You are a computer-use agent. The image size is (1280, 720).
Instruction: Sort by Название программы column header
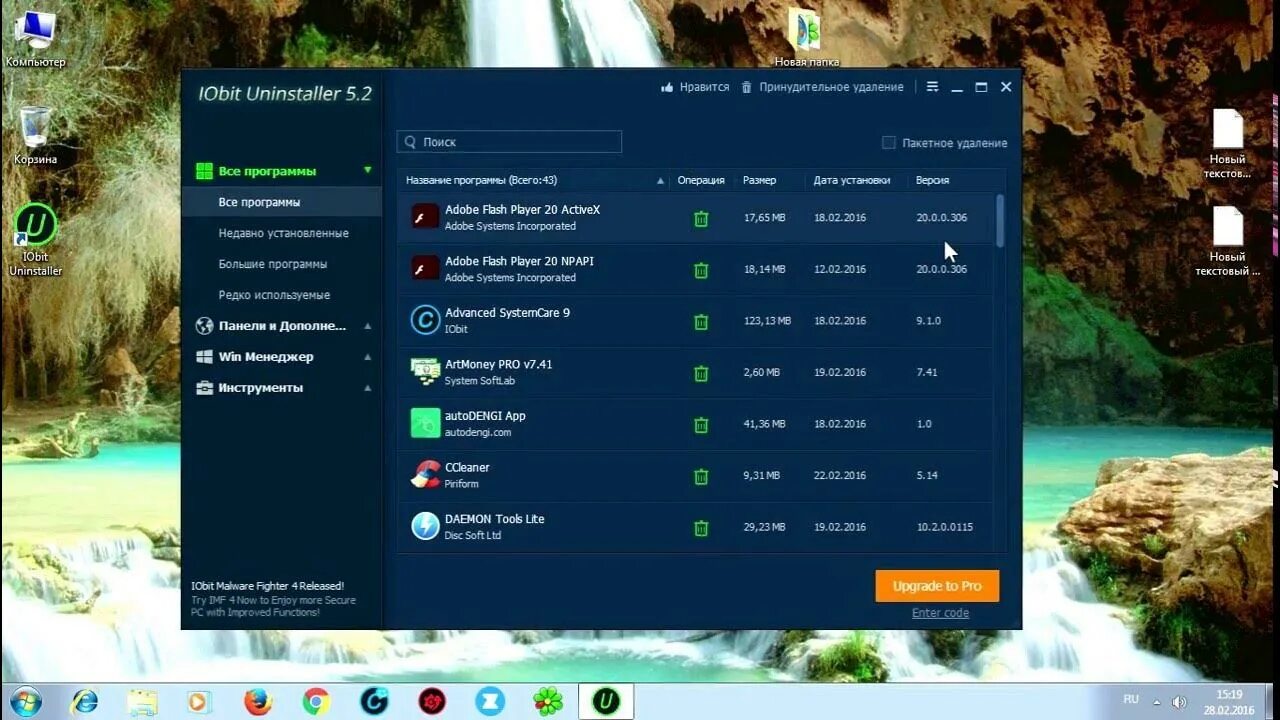(481, 180)
